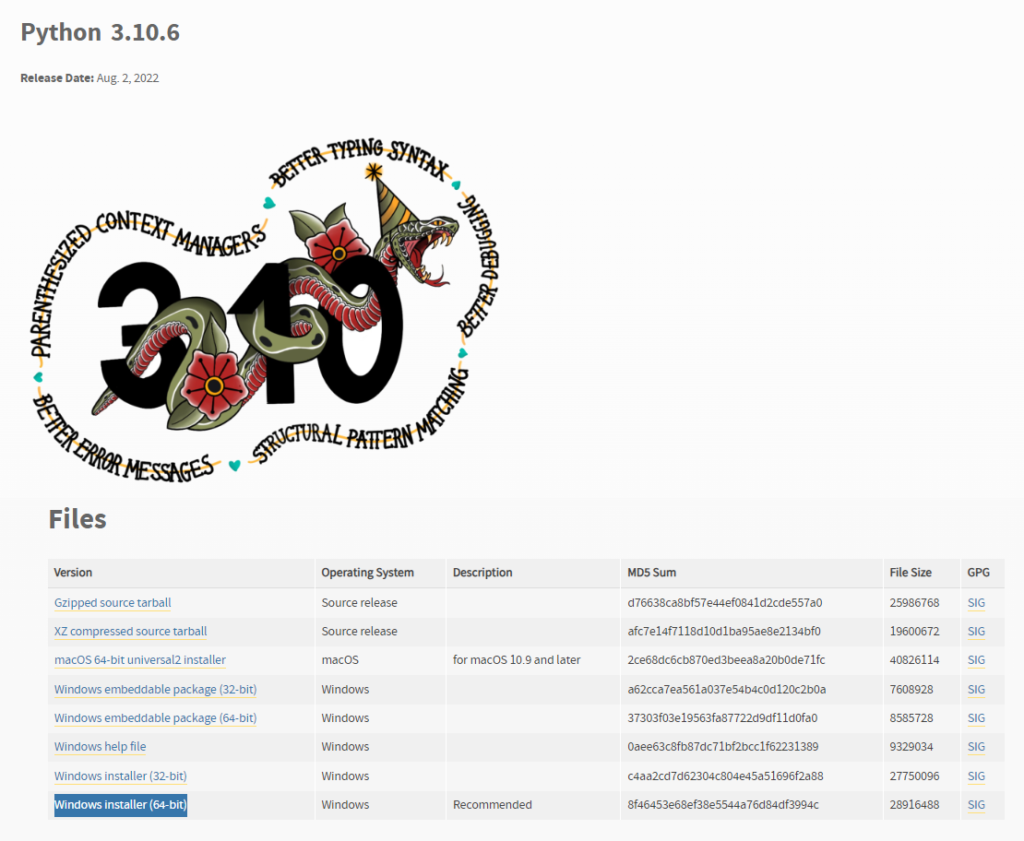Open SIG link for Gzipped source tarball
1024x841 pixels.
(x=976, y=603)
